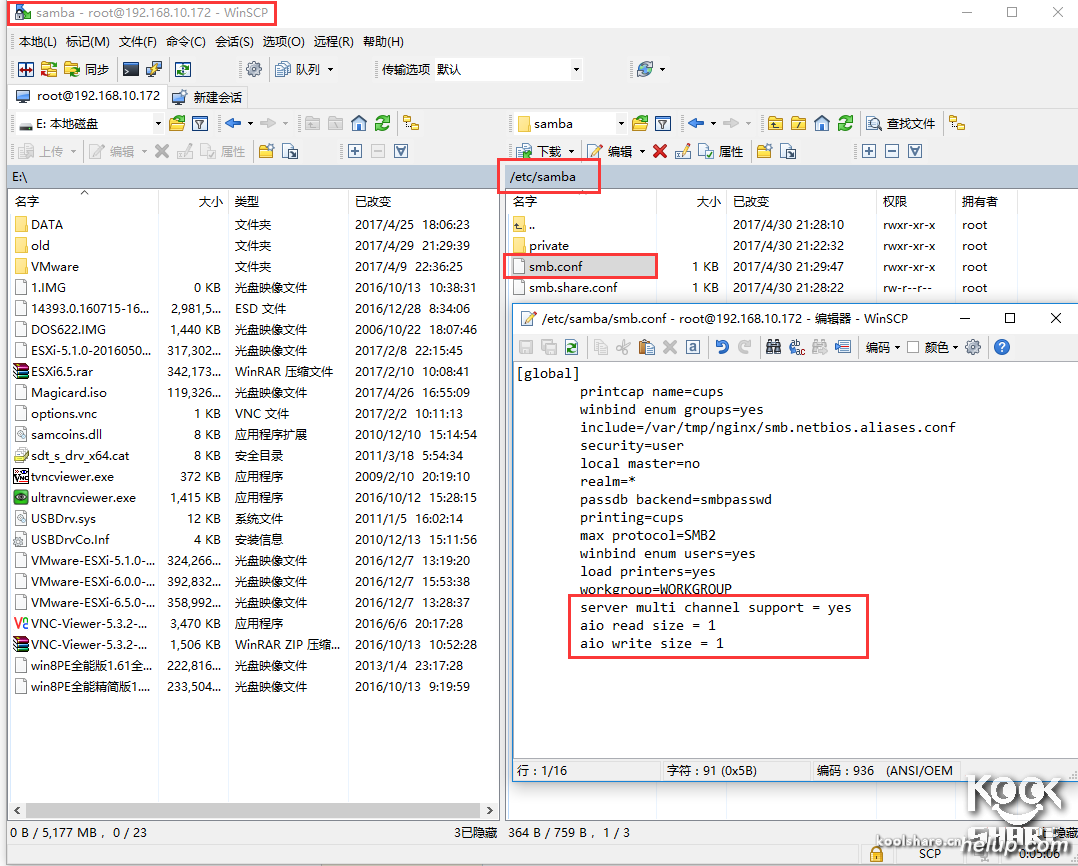Sort local panel by 类型 column header
This screenshot has height=866, width=1078.
(x=288, y=201)
